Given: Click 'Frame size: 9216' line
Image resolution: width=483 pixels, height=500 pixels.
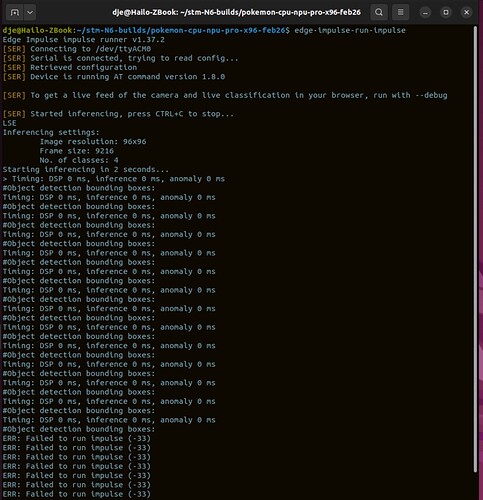Looking at the screenshot, I should (x=76, y=151).
